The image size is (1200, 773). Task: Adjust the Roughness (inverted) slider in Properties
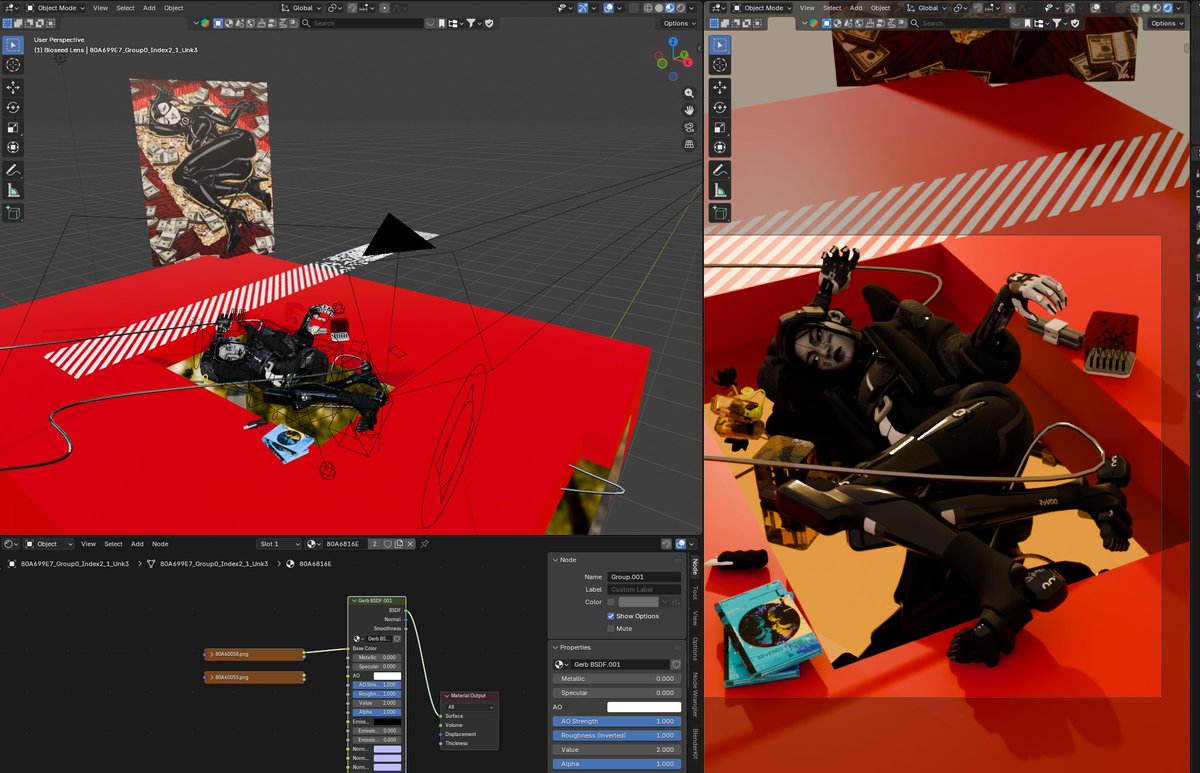(617, 735)
